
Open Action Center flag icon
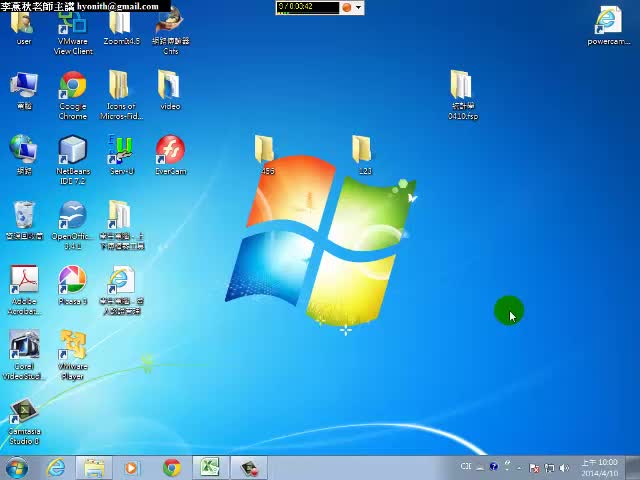[534, 468]
